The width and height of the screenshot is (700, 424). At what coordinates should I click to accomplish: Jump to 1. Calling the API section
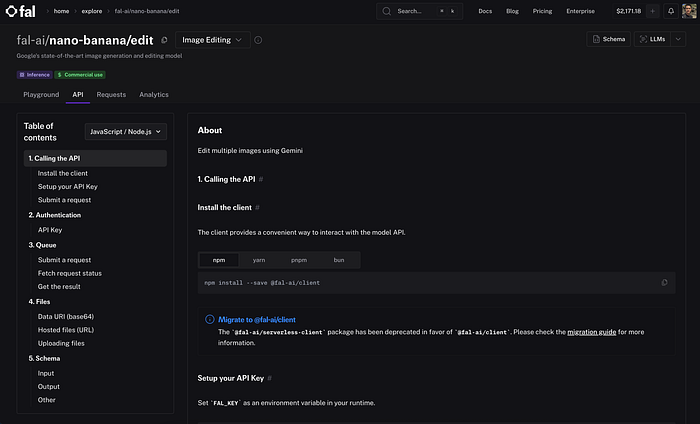click(95, 158)
